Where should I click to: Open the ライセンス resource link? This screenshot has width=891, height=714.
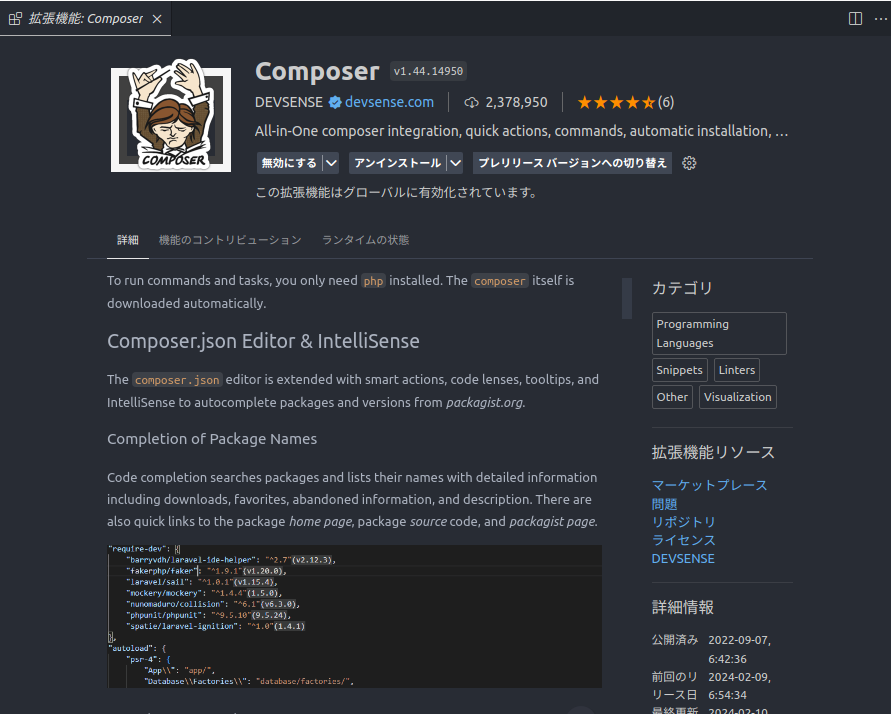click(x=684, y=540)
